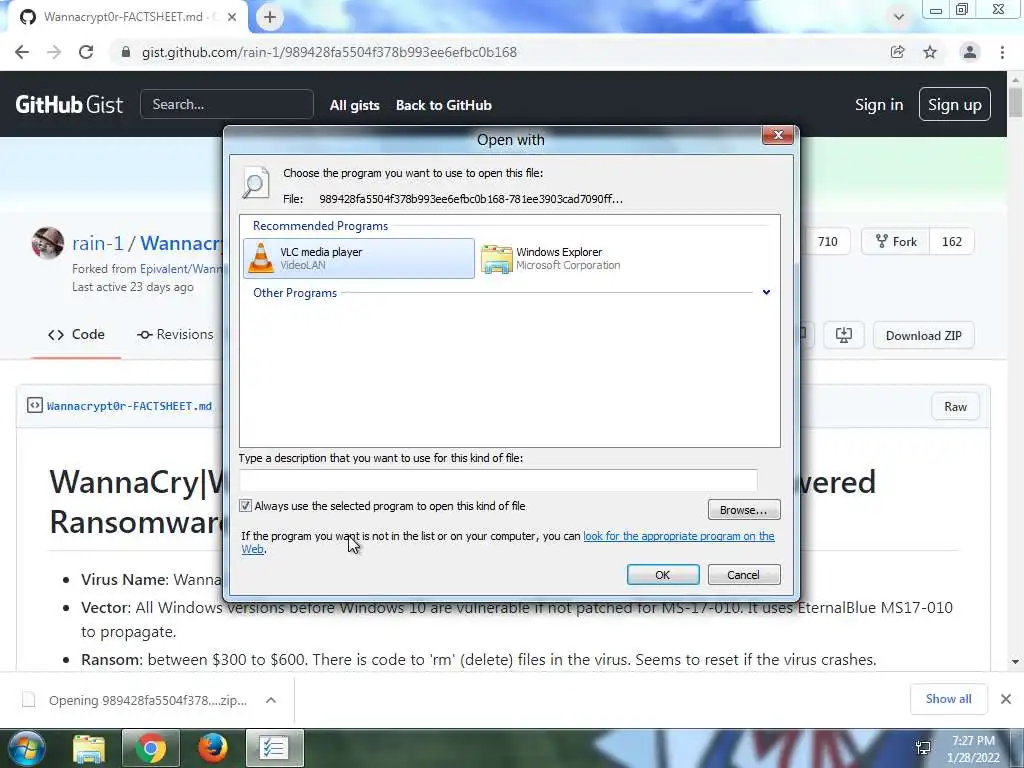Open Windows Explorer from taskbar

point(89,748)
